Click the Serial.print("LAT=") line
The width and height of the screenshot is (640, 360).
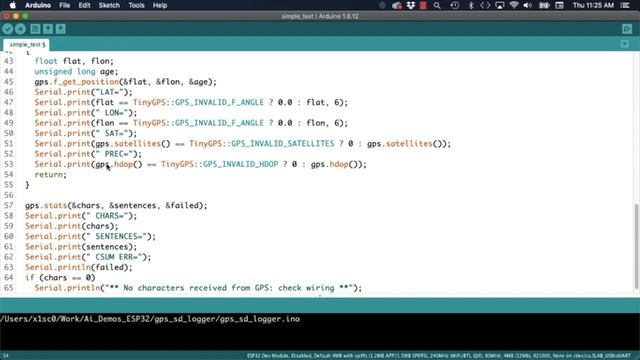click(x=83, y=92)
